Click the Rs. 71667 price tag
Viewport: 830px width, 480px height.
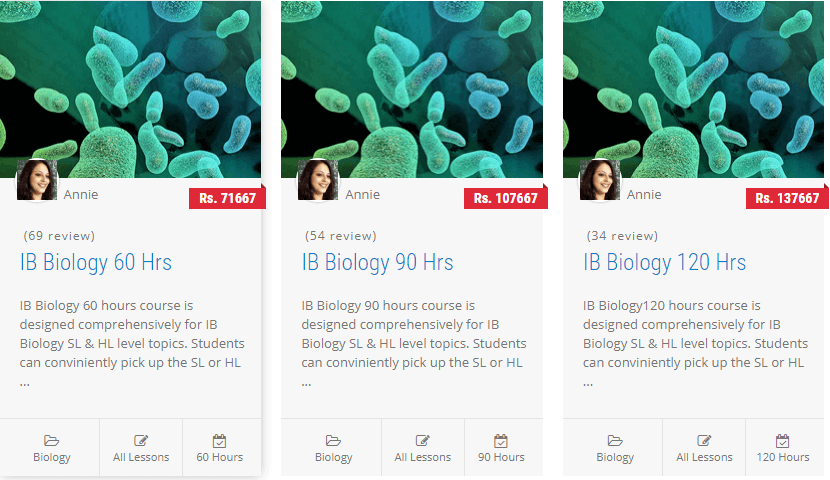227,198
